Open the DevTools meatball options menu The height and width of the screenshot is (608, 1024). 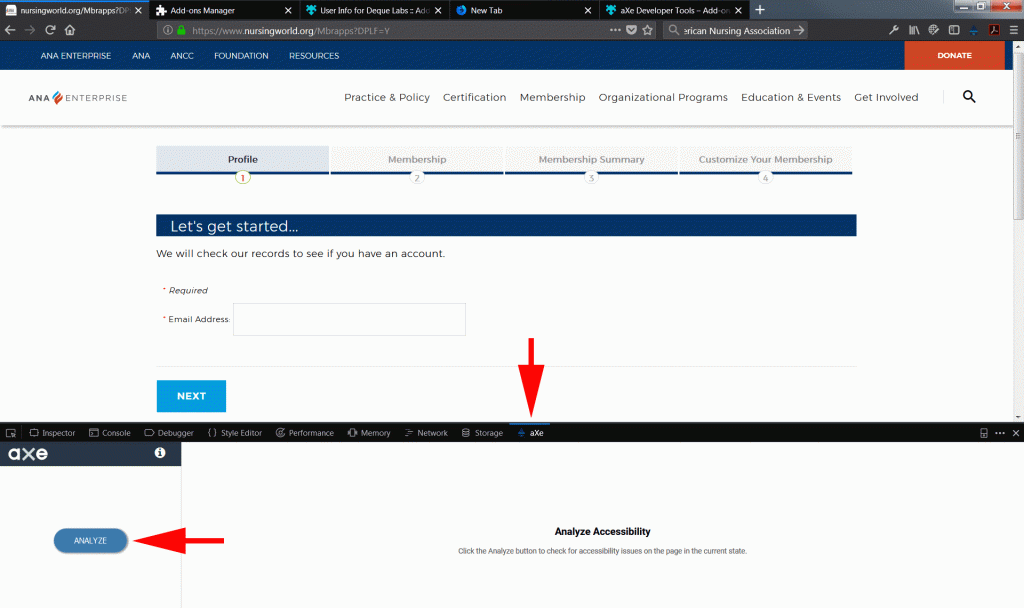(1000, 432)
